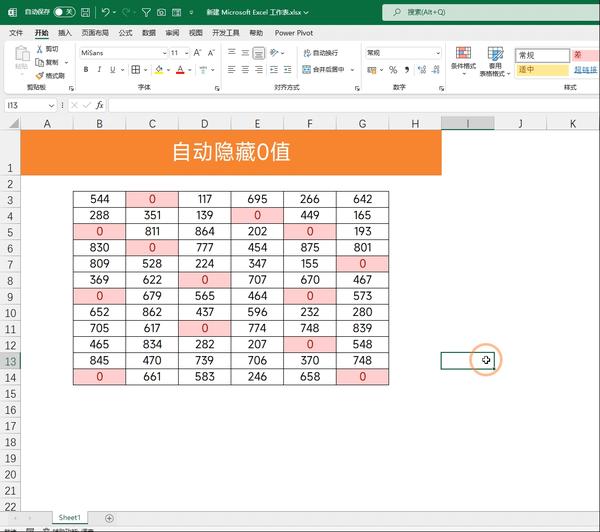The image size is (600, 532).
Task: Select the 常规 (Normal) cell style
Action: [x=542, y=55]
